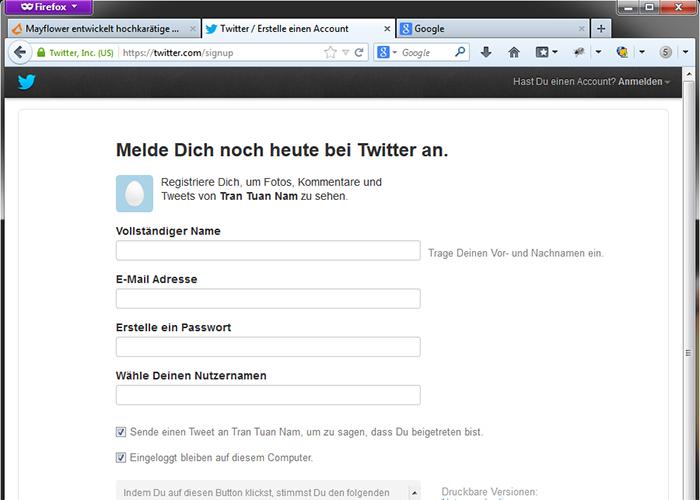Select the Twitter / Erstelle einen Account tab
The image size is (700, 500).
pyautogui.click(x=298, y=29)
